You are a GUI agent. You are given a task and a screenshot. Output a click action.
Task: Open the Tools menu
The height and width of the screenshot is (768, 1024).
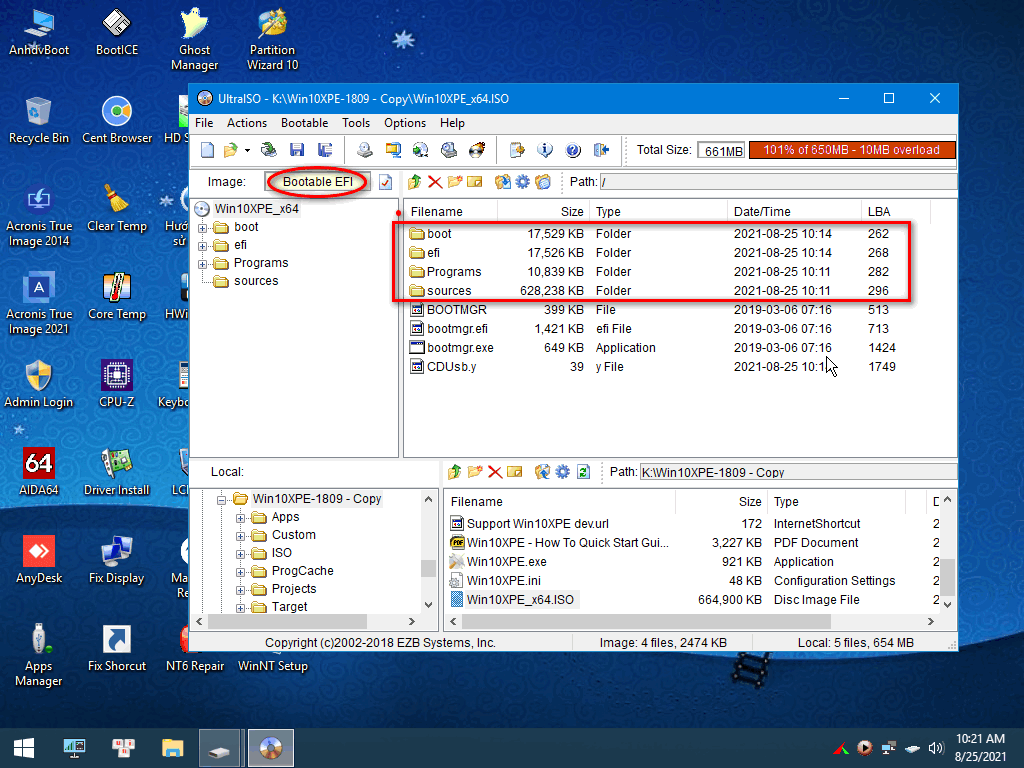(x=356, y=123)
